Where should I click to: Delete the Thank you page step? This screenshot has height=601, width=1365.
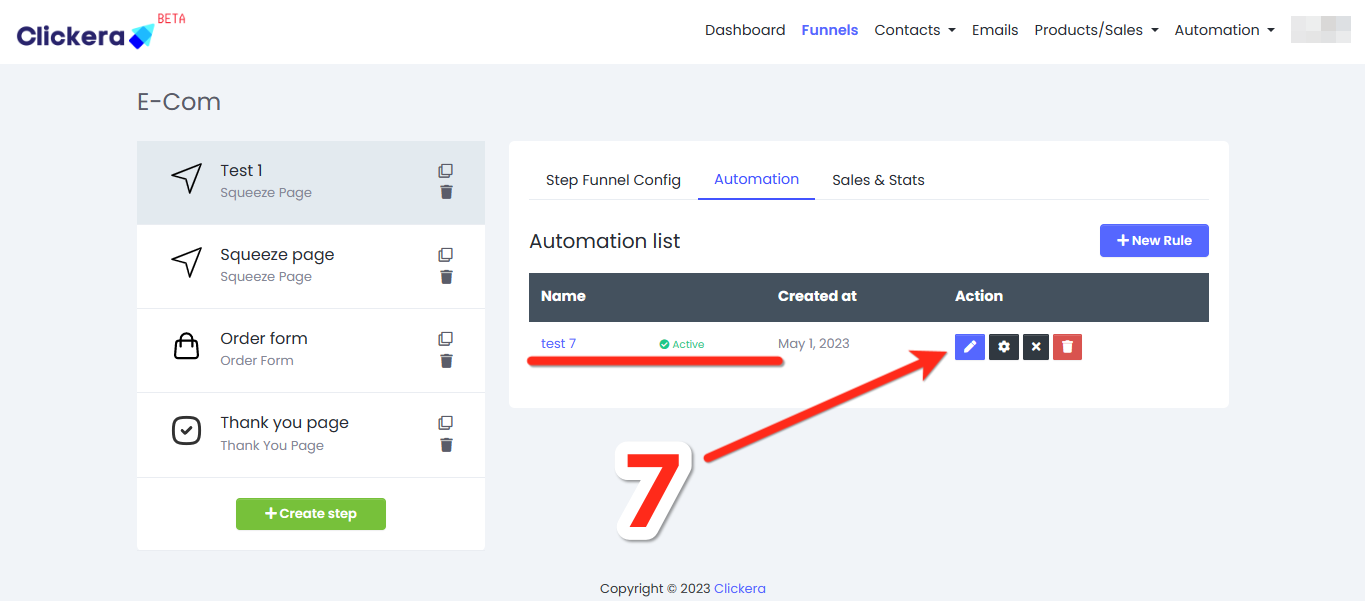pyautogui.click(x=446, y=445)
